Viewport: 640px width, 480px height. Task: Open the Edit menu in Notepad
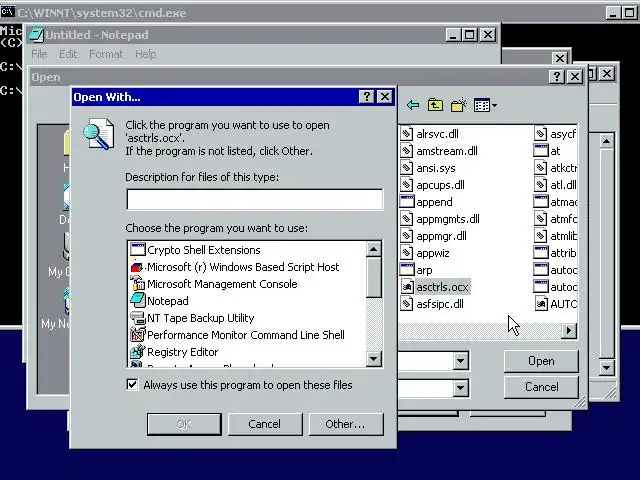68,54
